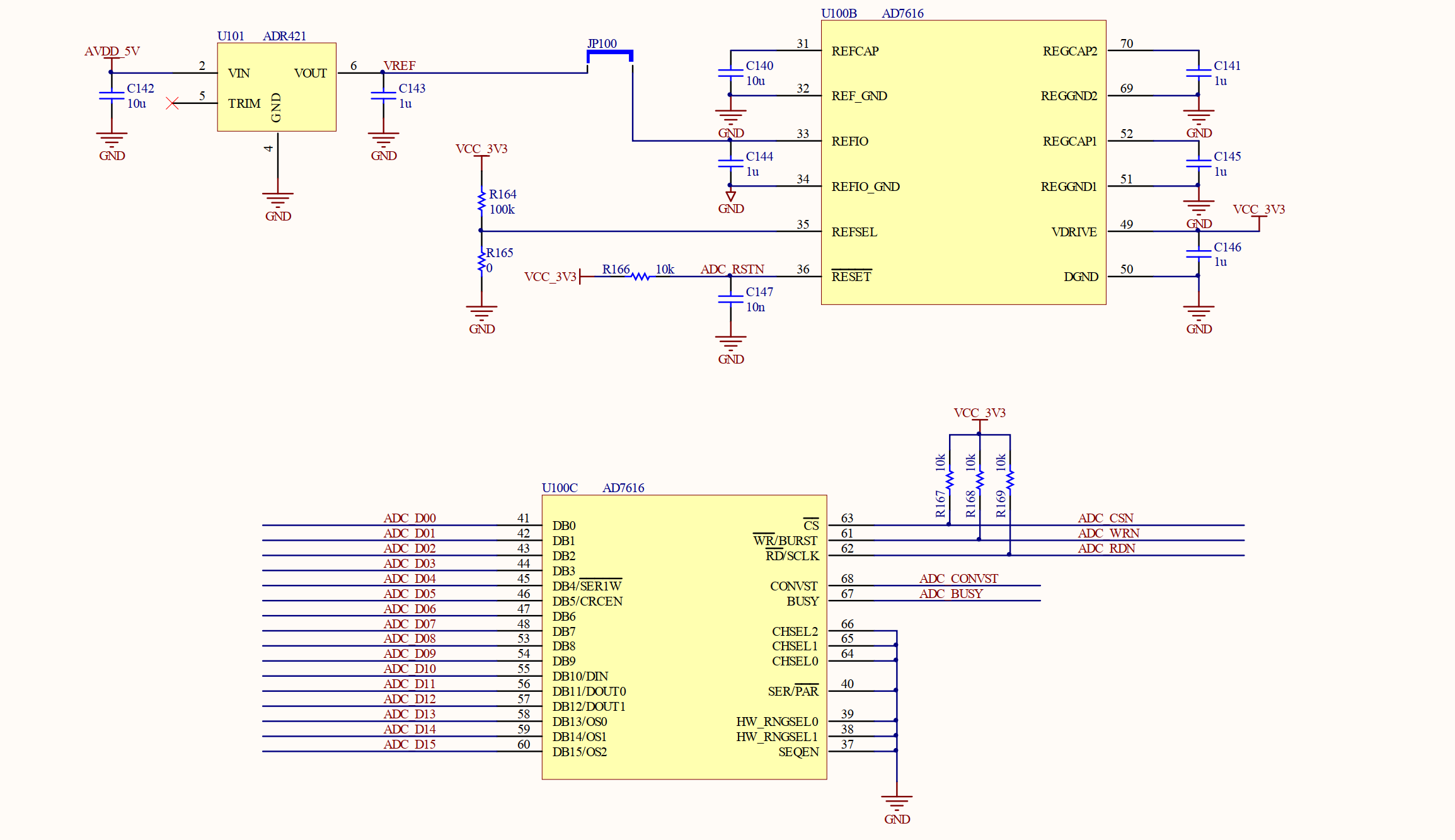Select resistor R168 symbol
1455x840 pixels.
click(x=980, y=479)
